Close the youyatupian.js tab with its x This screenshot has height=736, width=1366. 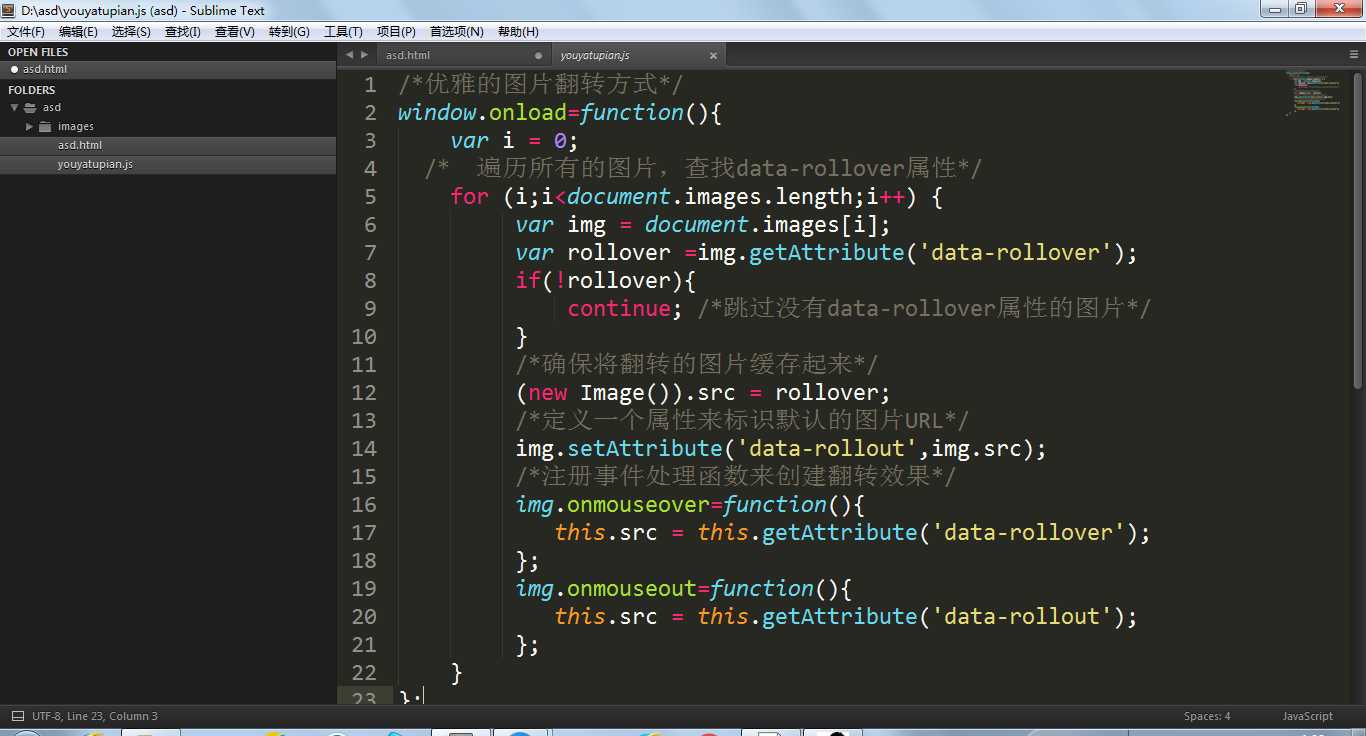(714, 55)
